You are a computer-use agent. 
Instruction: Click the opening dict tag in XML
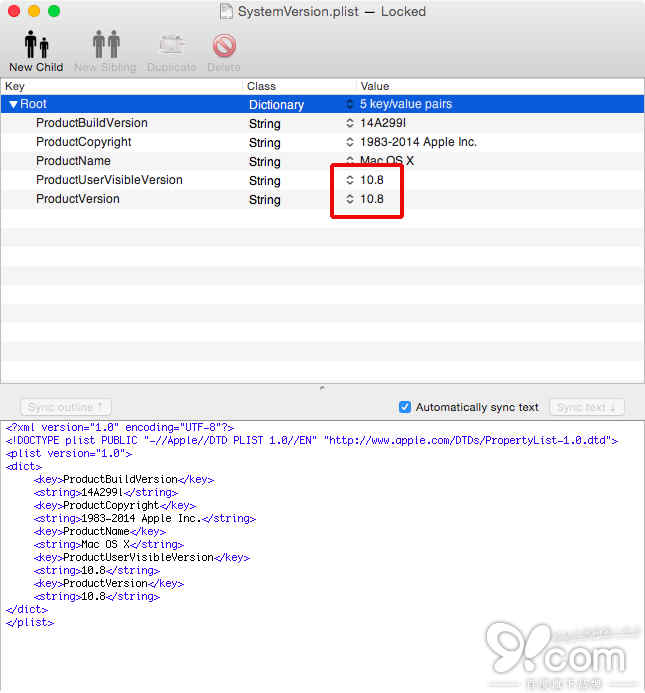coord(24,466)
